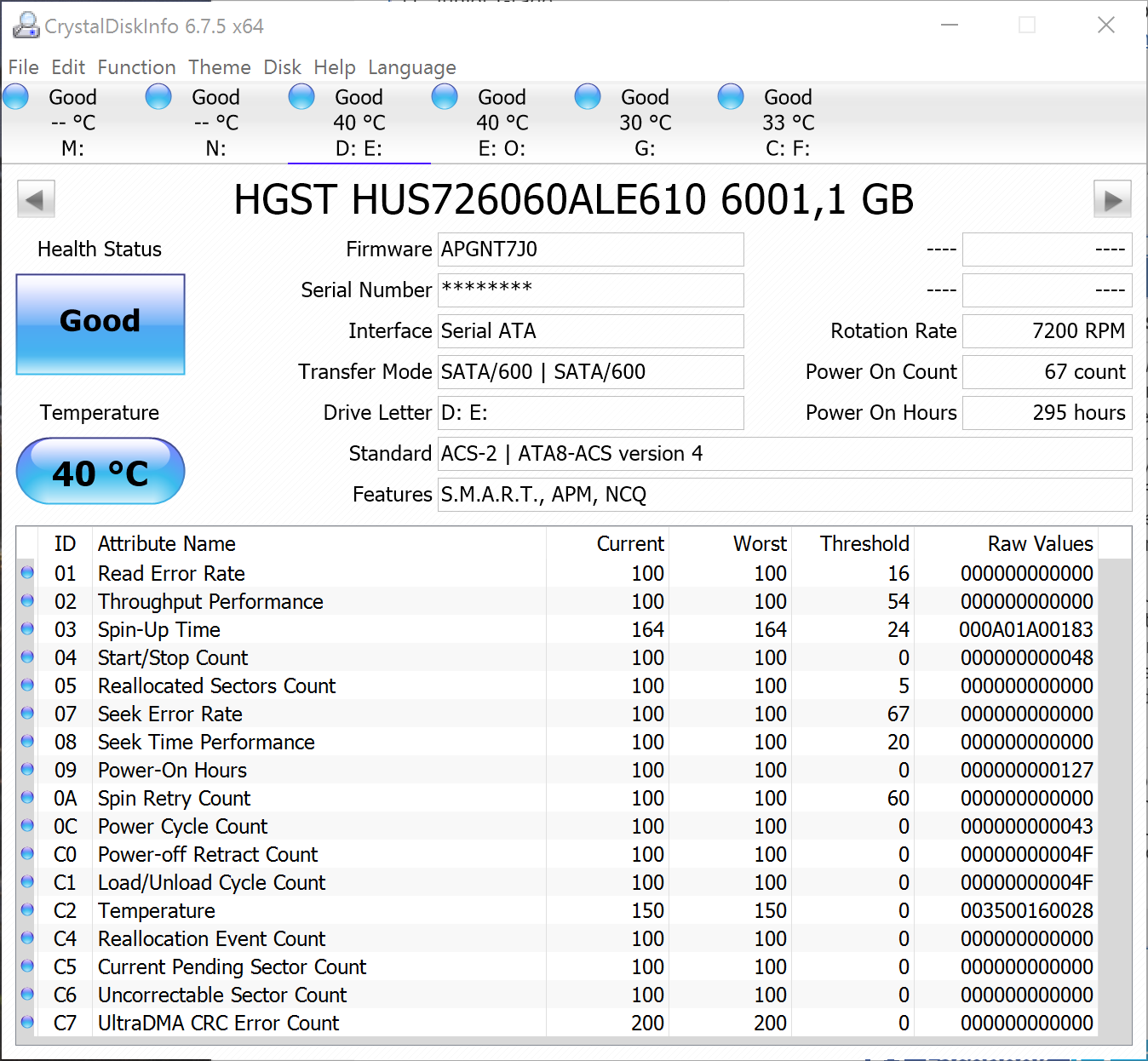Click status icon of Seek Error Rate row
Image resolution: width=1148 pixels, height=1061 pixels.
(x=27, y=714)
